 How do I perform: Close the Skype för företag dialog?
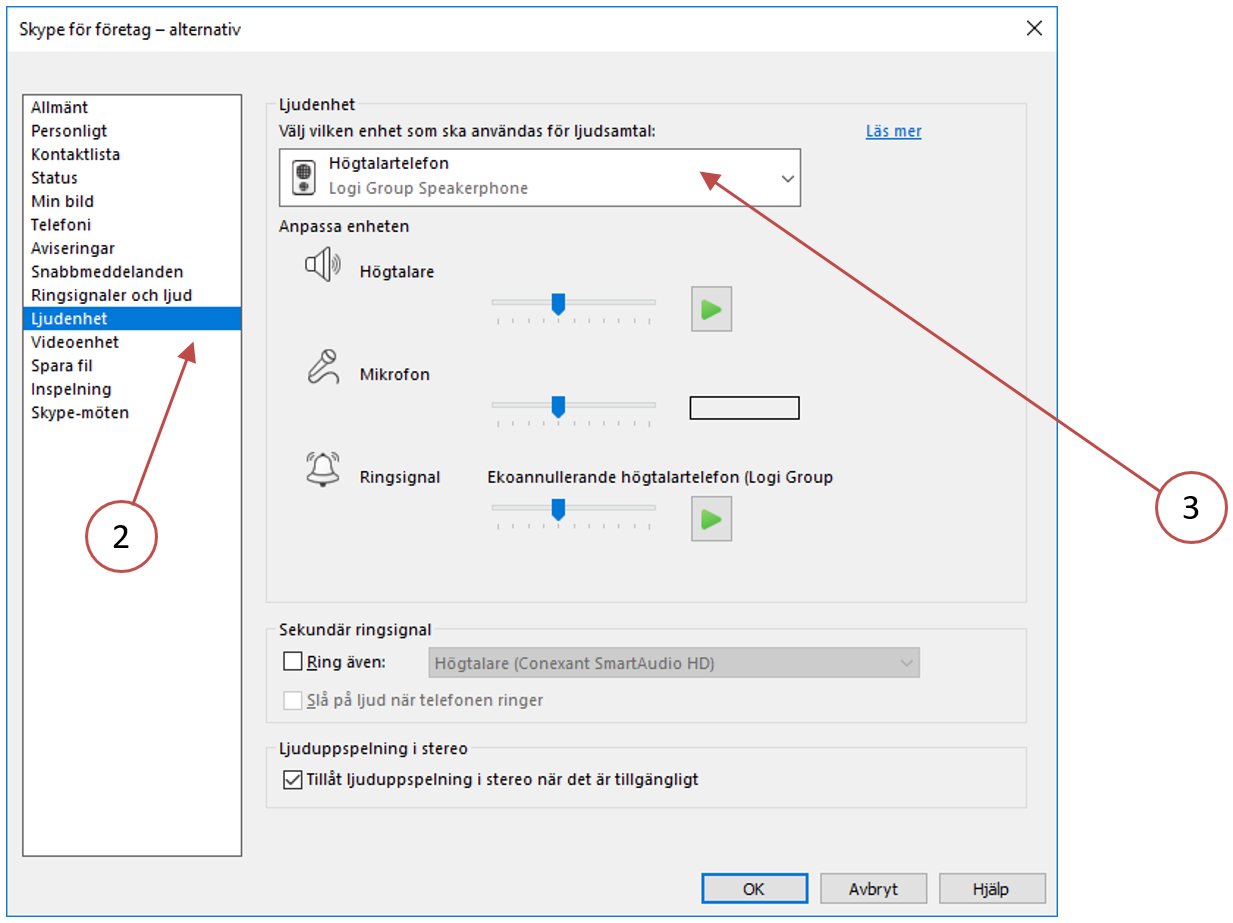(x=1034, y=28)
